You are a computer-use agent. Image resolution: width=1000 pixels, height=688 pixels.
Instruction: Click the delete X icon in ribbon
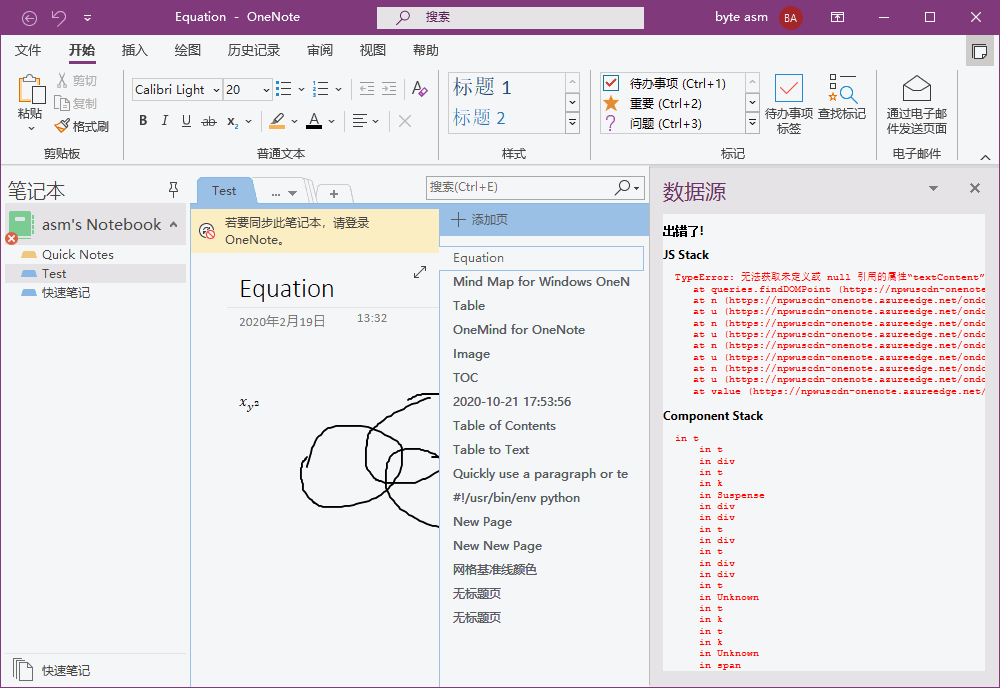tap(405, 121)
